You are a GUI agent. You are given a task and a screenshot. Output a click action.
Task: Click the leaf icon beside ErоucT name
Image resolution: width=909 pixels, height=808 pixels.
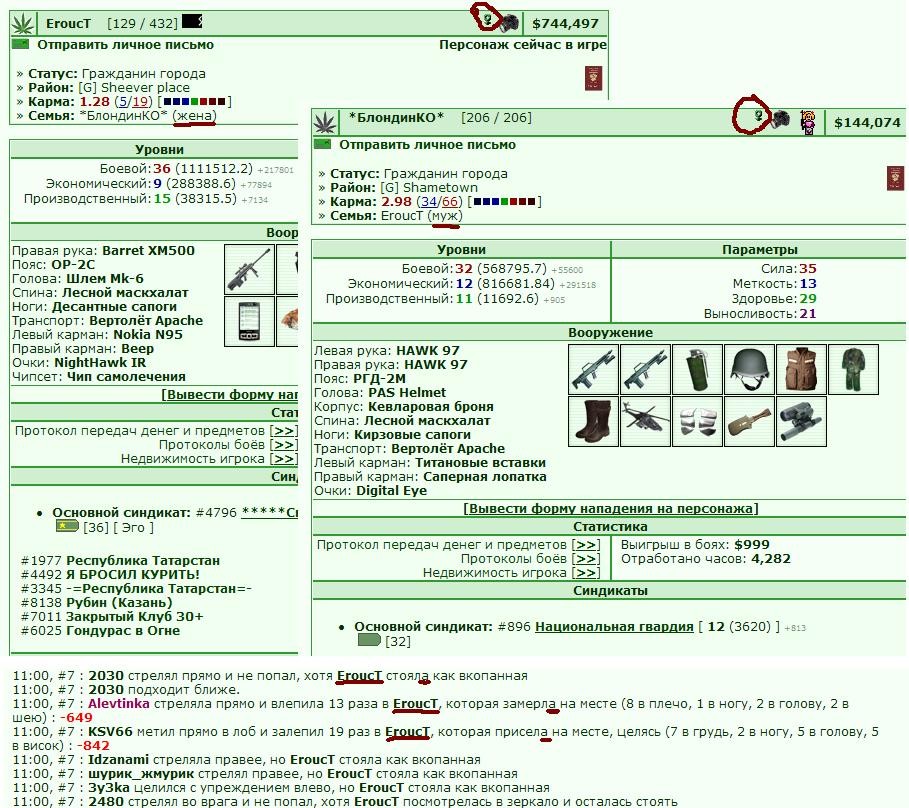pyautogui.click(x=23, y=24)
